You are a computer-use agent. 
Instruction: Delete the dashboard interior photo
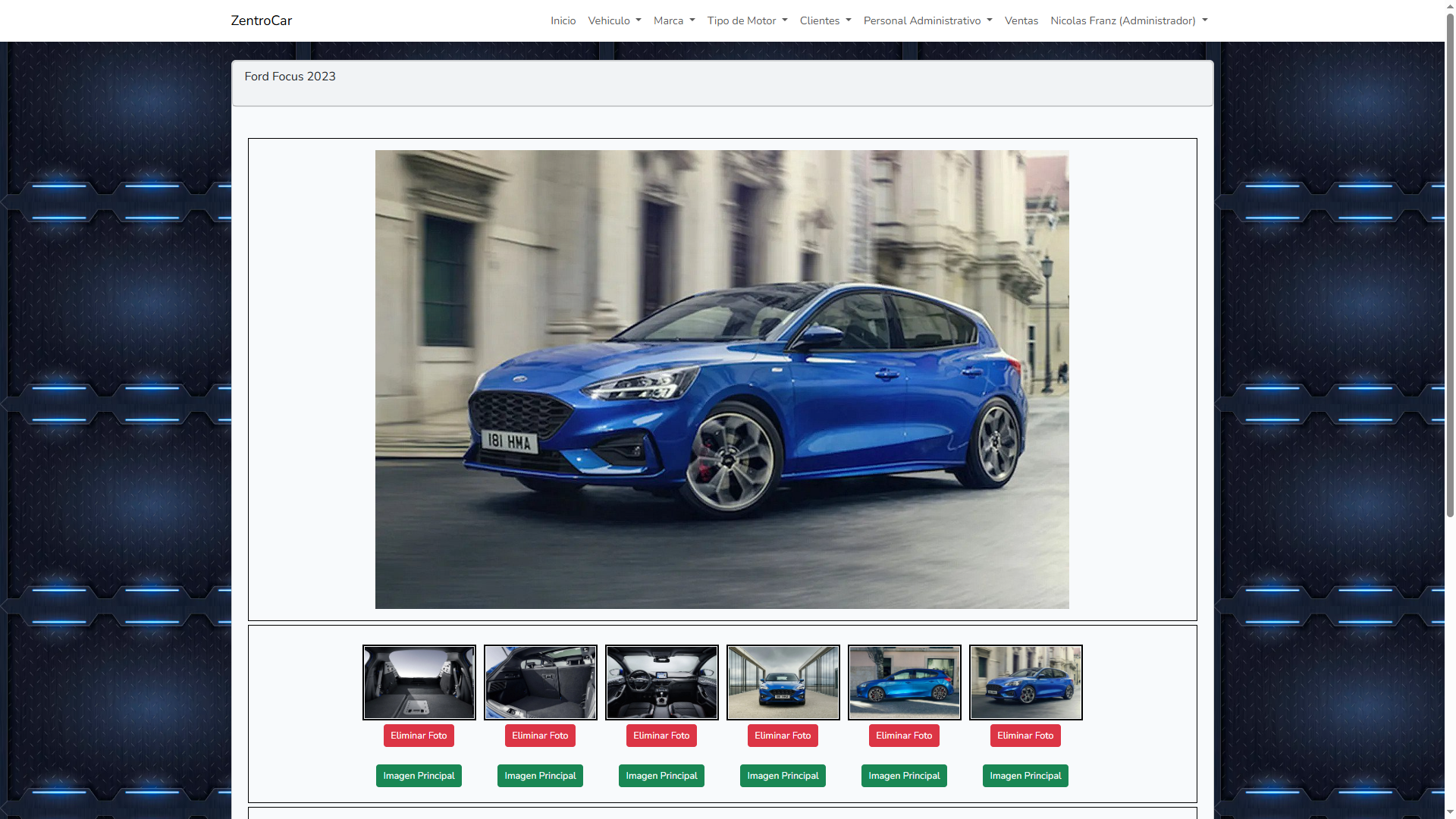(x=661, y=736)
